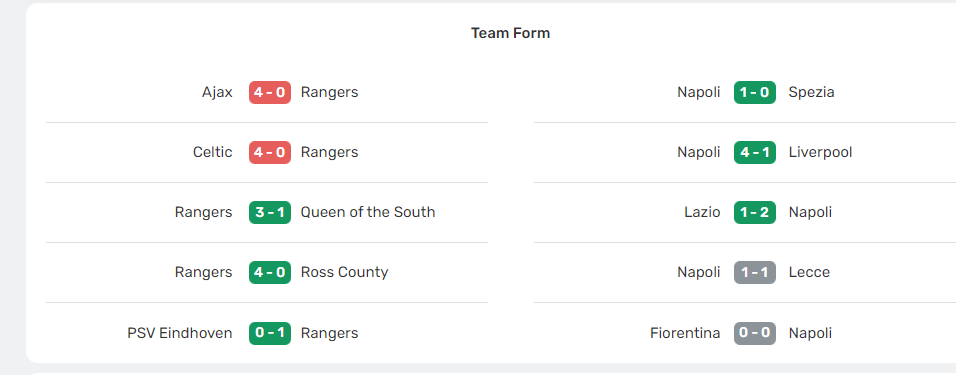Open the Queen of the South team link

click(368, 212)
